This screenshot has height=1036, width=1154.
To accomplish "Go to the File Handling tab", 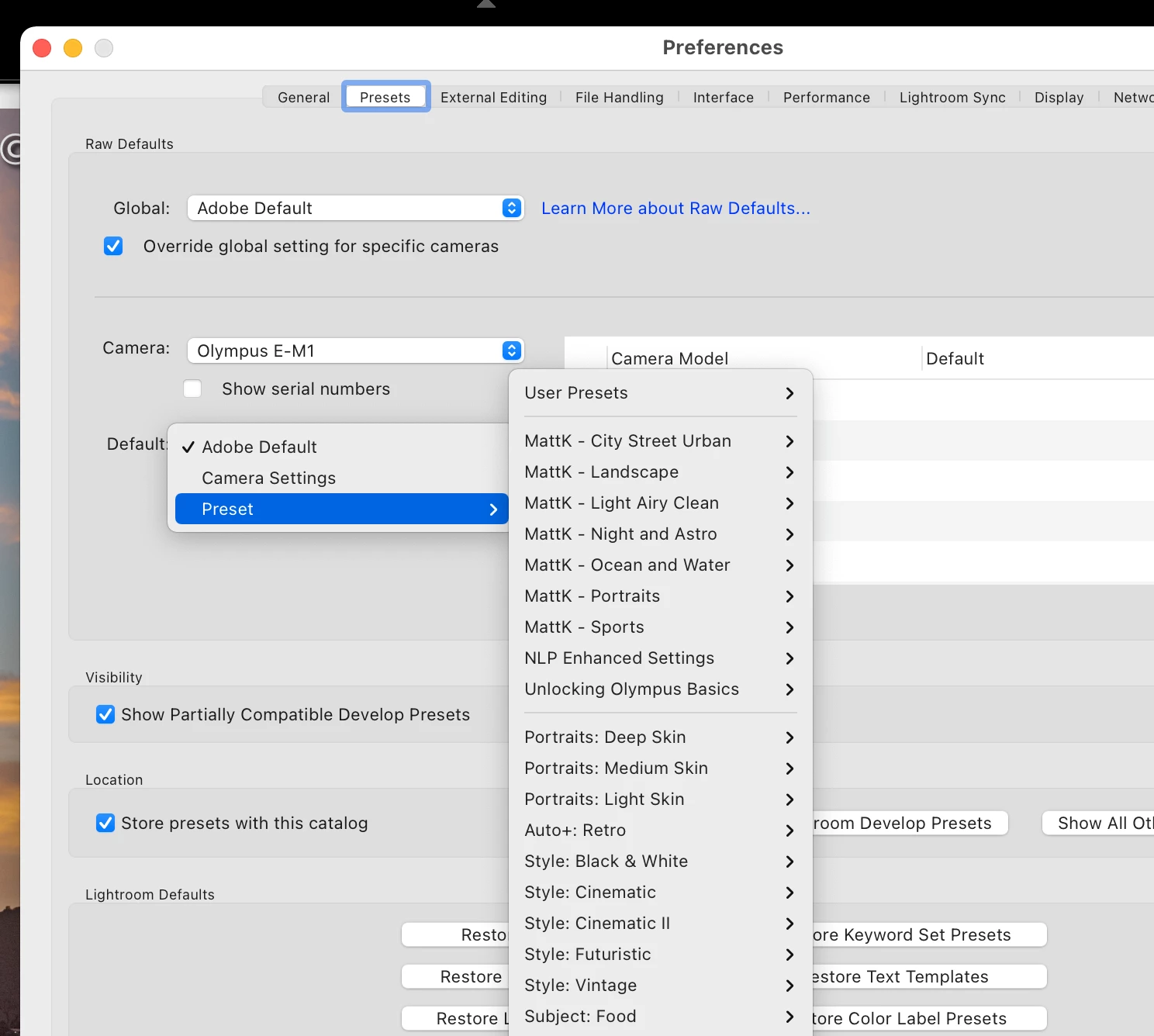I will click(x=619, y=97).
